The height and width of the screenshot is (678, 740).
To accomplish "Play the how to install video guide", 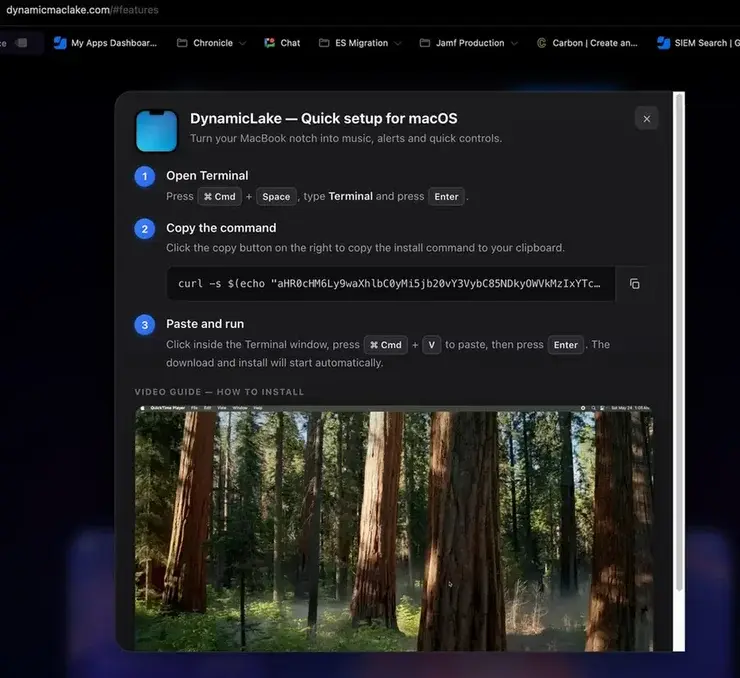I will (394, 528).
